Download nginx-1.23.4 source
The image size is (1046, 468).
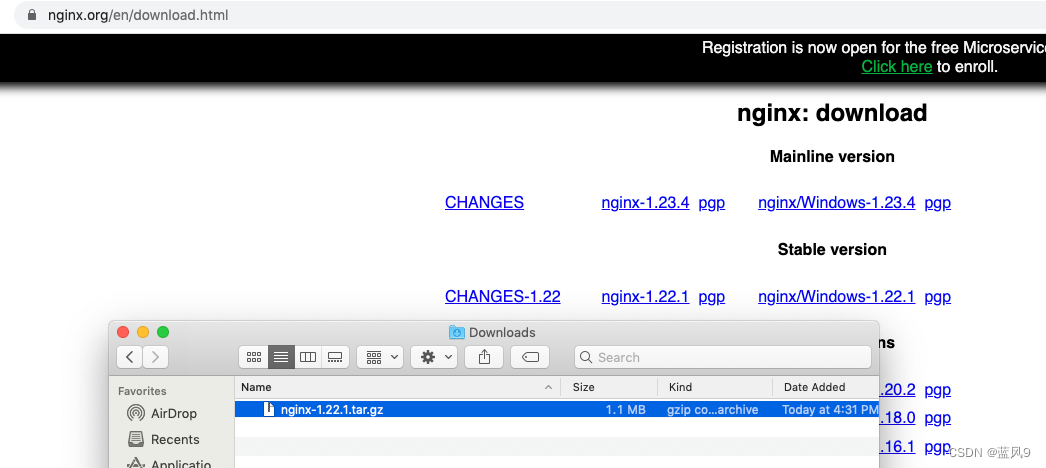[x=645, y=203]
